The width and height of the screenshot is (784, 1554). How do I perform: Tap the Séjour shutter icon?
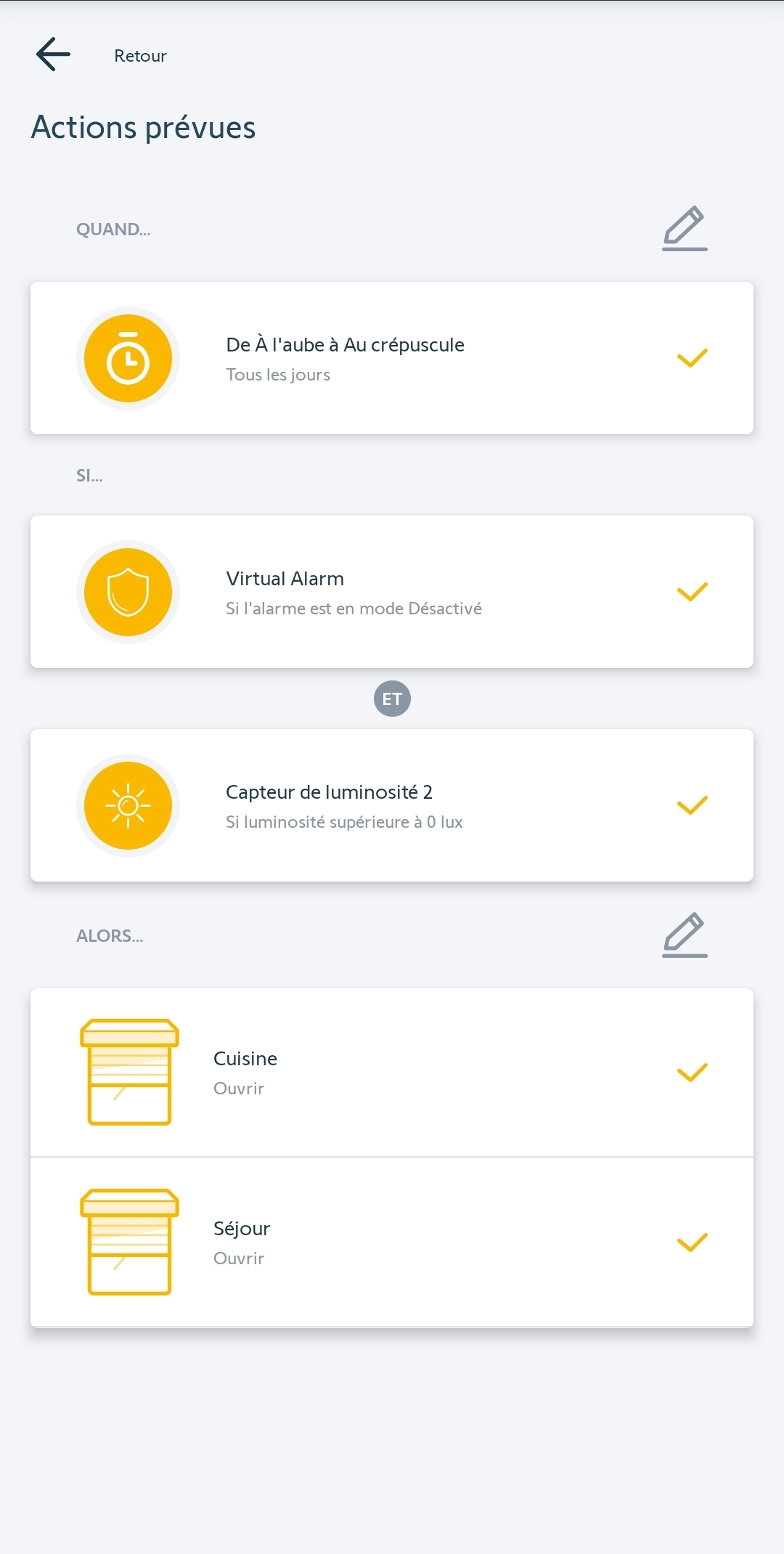tap(129, 1242)
